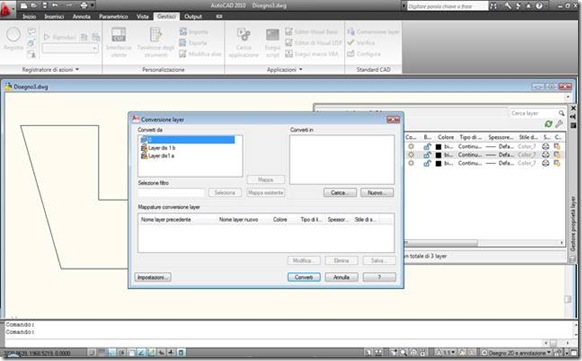Image resolution: width=582 pixels, height=361 pixels.
Task: Switch to the Parametrico ribbon tab
Action: click(114, 16)
